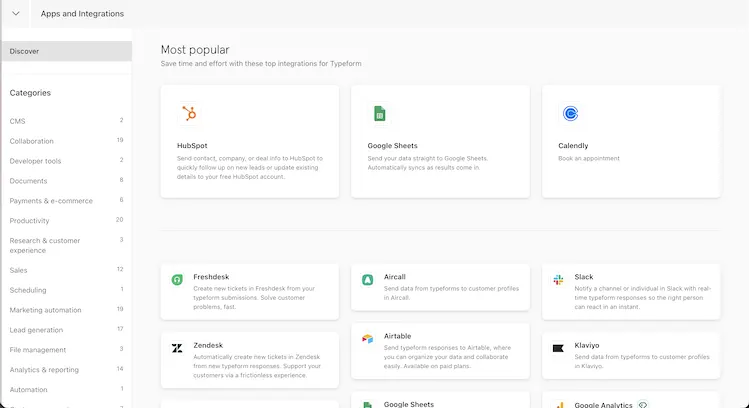
Task: Open the Google Analytics integration title
Action: click(x=603, y=405)
